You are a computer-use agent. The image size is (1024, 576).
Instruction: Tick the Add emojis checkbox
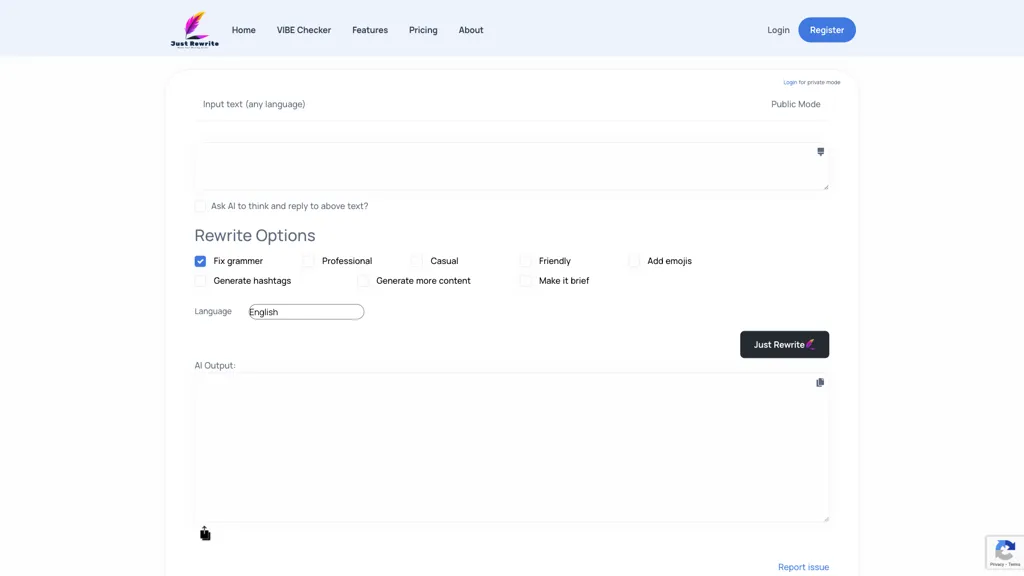click(x=633, y=261)
